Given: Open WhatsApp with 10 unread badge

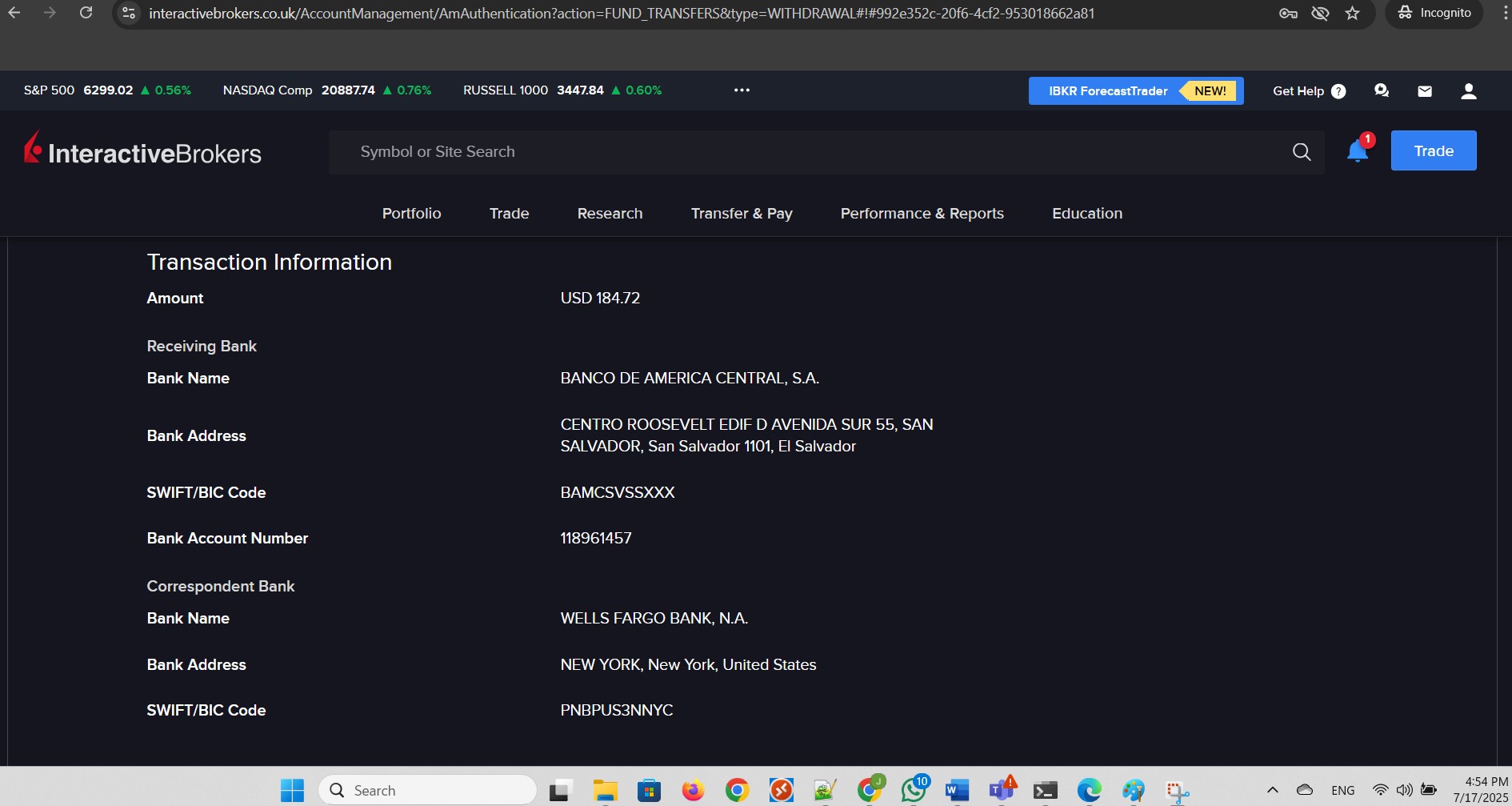Looking at the screenshot, I should point(914,789).
